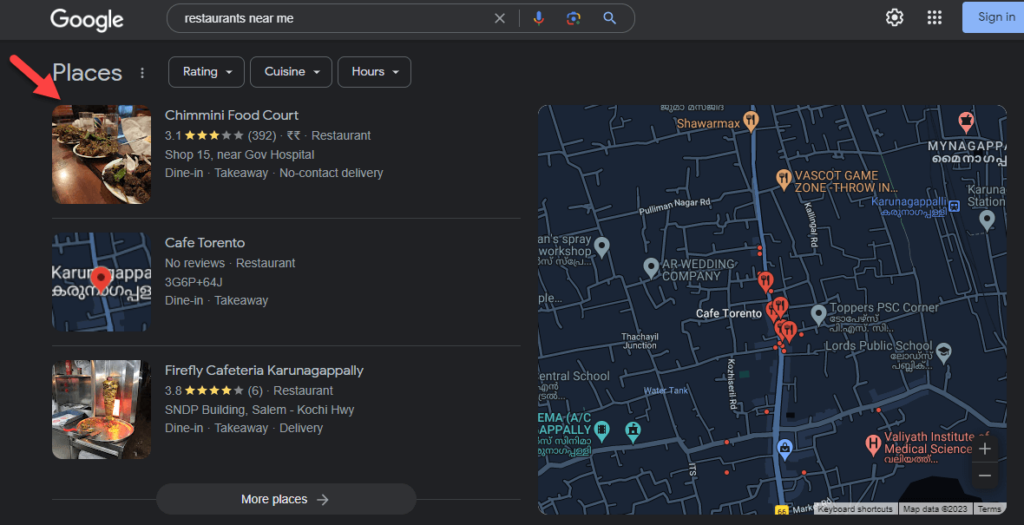This screenshot has width=1024, height=525.
Task: Click Firefly Cafeteria photo thumbnail
Action: coord(101,409)
